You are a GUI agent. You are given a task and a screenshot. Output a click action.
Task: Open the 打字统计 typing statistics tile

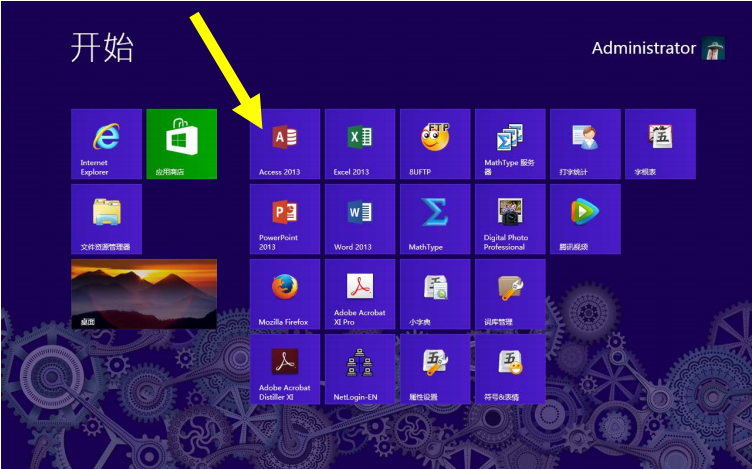pos(585,144)
